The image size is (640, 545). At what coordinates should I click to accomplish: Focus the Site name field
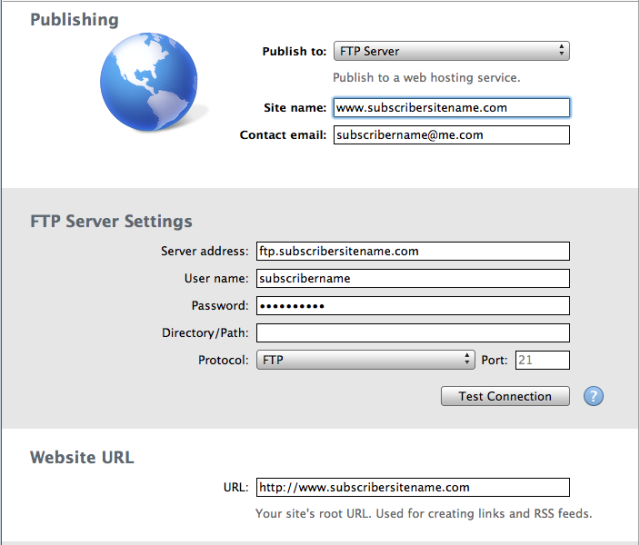(x=451, y=108)
